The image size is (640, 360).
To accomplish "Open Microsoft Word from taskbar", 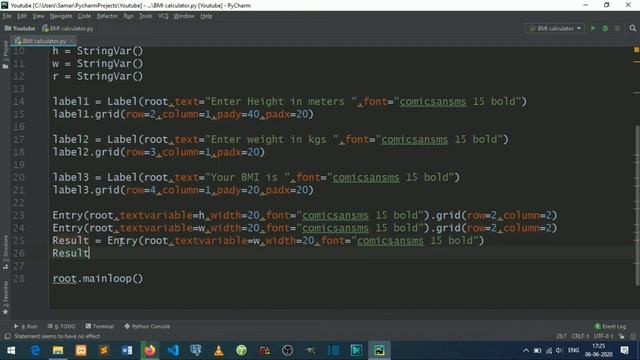I will point(127,350).
